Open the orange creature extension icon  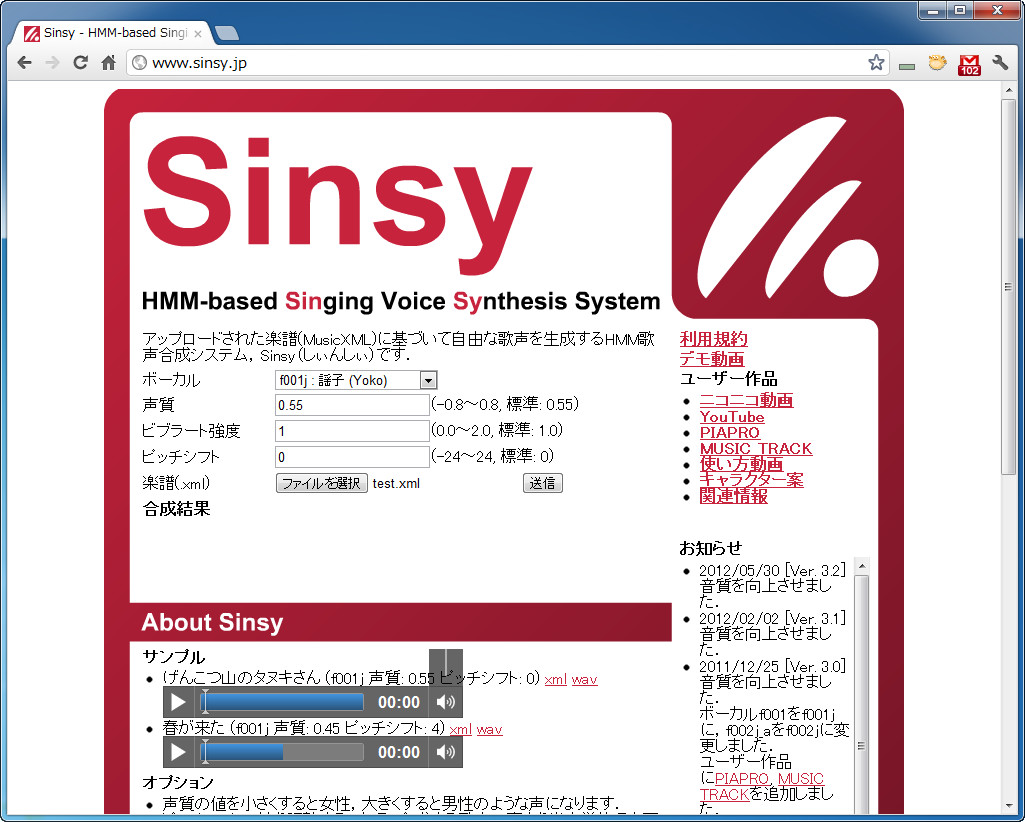click(x=937, y=63)
